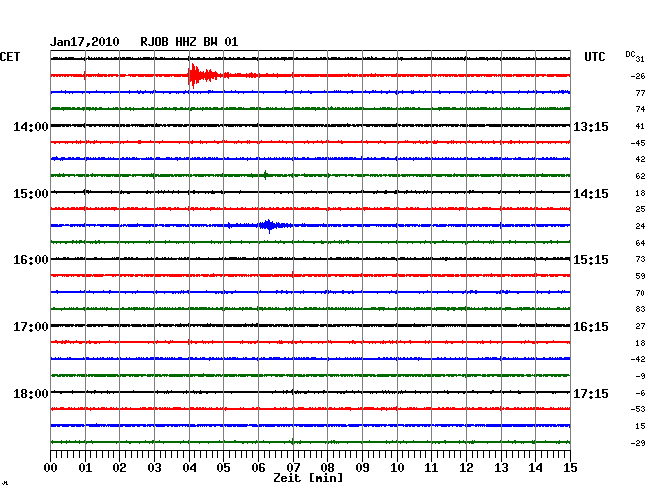Select DC value 74

coord(640,109)
